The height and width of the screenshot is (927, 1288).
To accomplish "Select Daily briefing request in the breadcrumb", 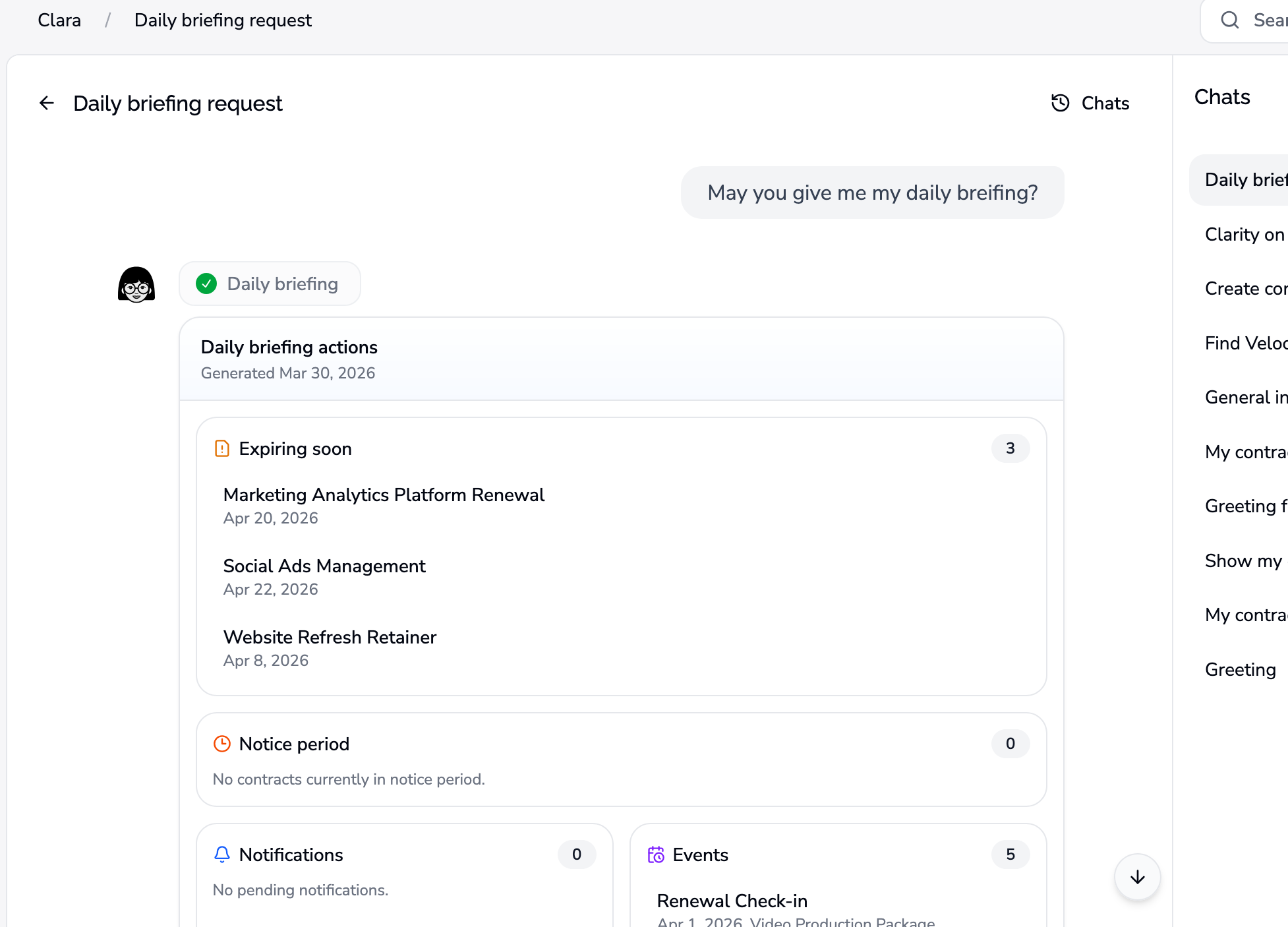I will (x=223, y=20).
